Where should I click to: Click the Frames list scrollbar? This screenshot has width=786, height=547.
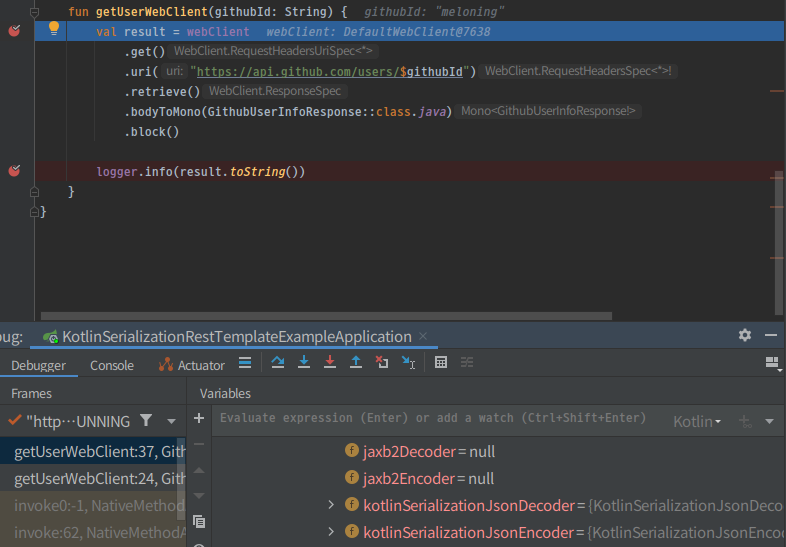tap(181, 478)
